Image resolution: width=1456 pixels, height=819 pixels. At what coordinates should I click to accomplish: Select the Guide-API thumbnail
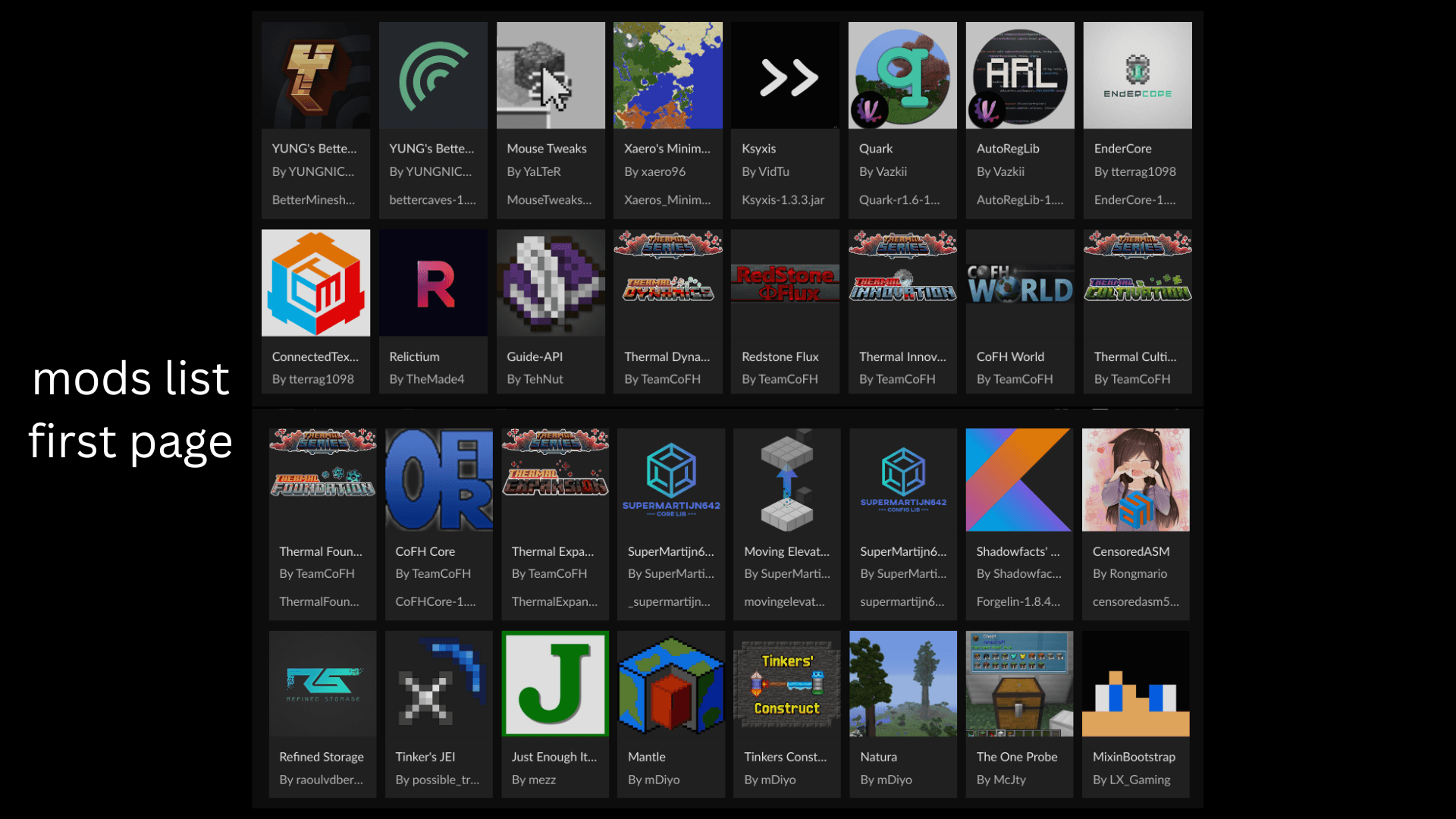pos(551,283)
